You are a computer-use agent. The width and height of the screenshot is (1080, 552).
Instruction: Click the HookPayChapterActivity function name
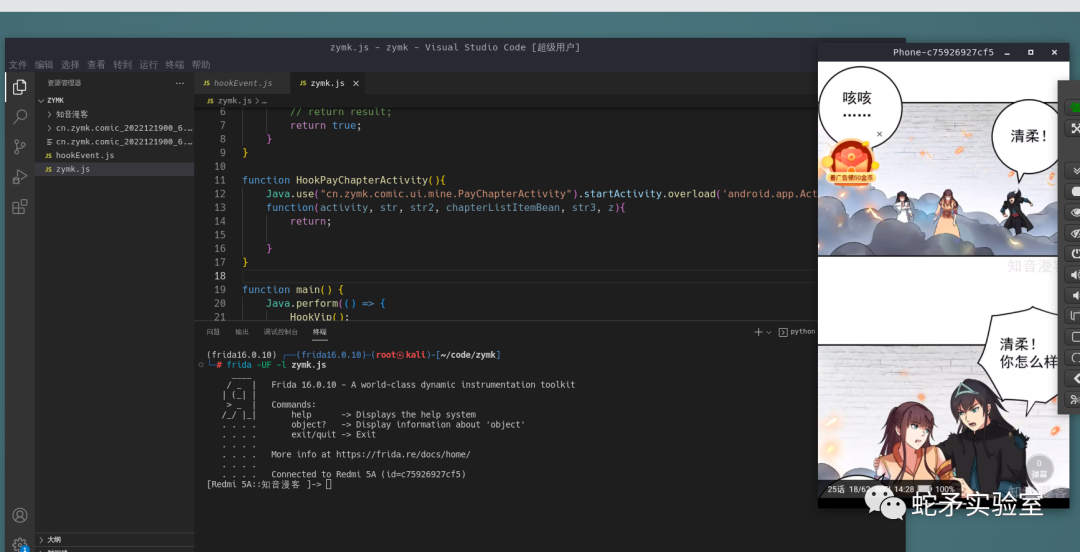coord(362,181)
